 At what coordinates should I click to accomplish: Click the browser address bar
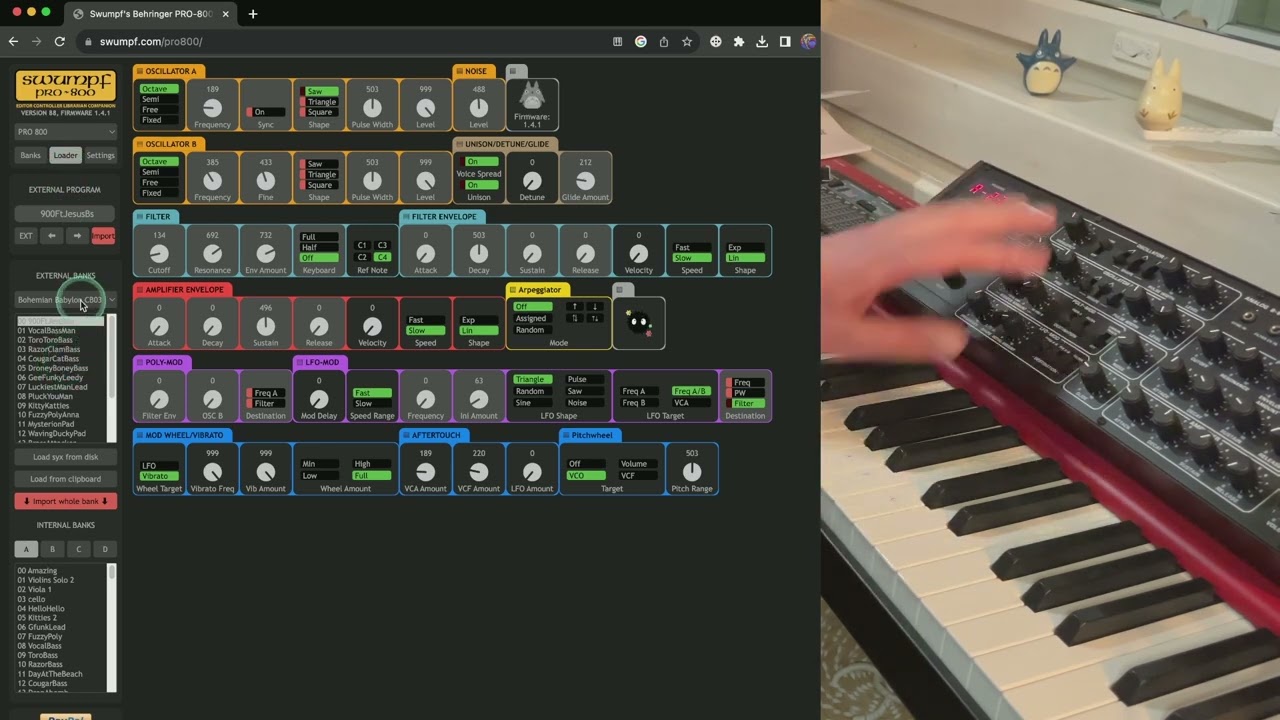[x=350, y=42]
